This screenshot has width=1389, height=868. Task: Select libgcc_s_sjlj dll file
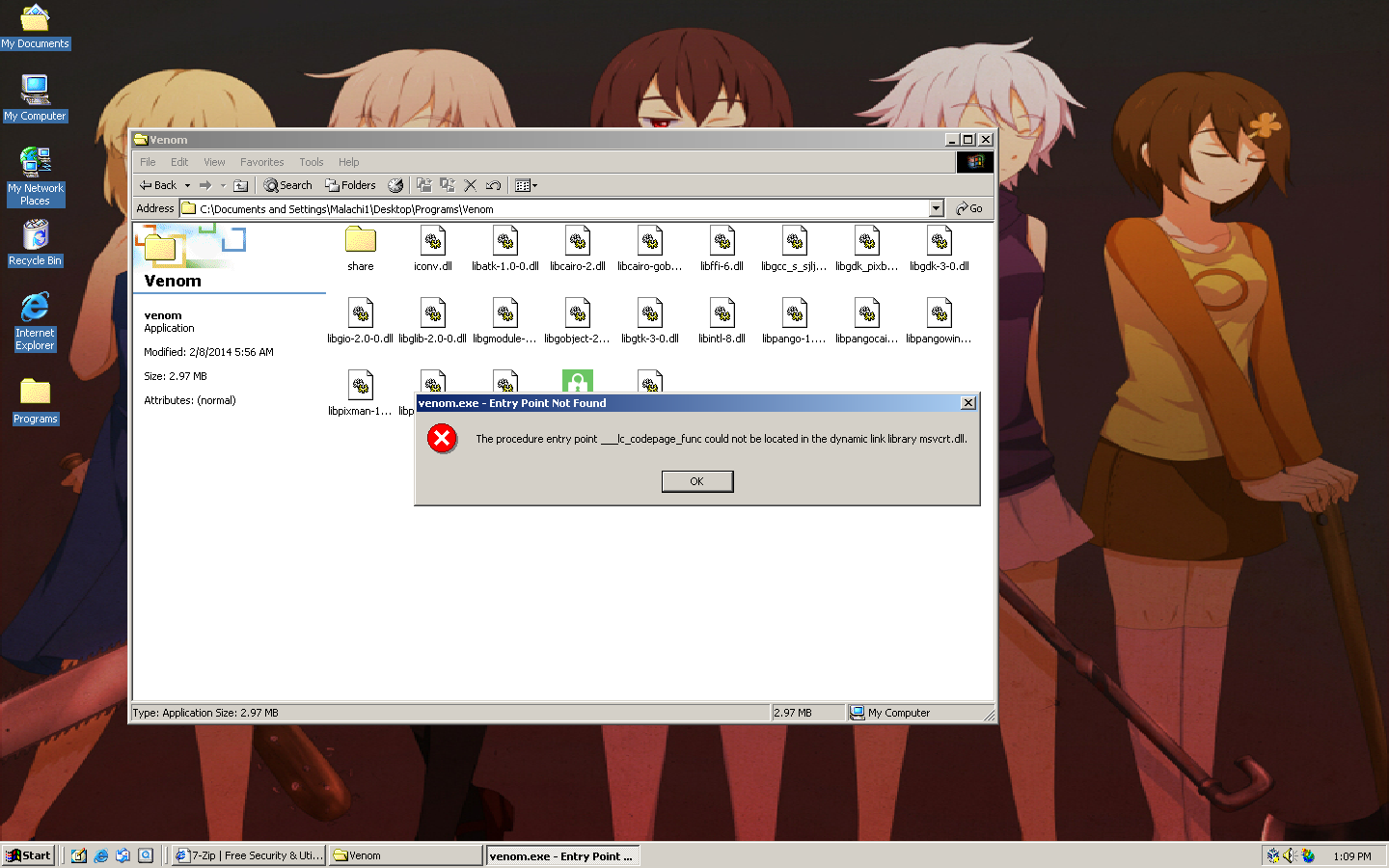click(x=795, y=249)
